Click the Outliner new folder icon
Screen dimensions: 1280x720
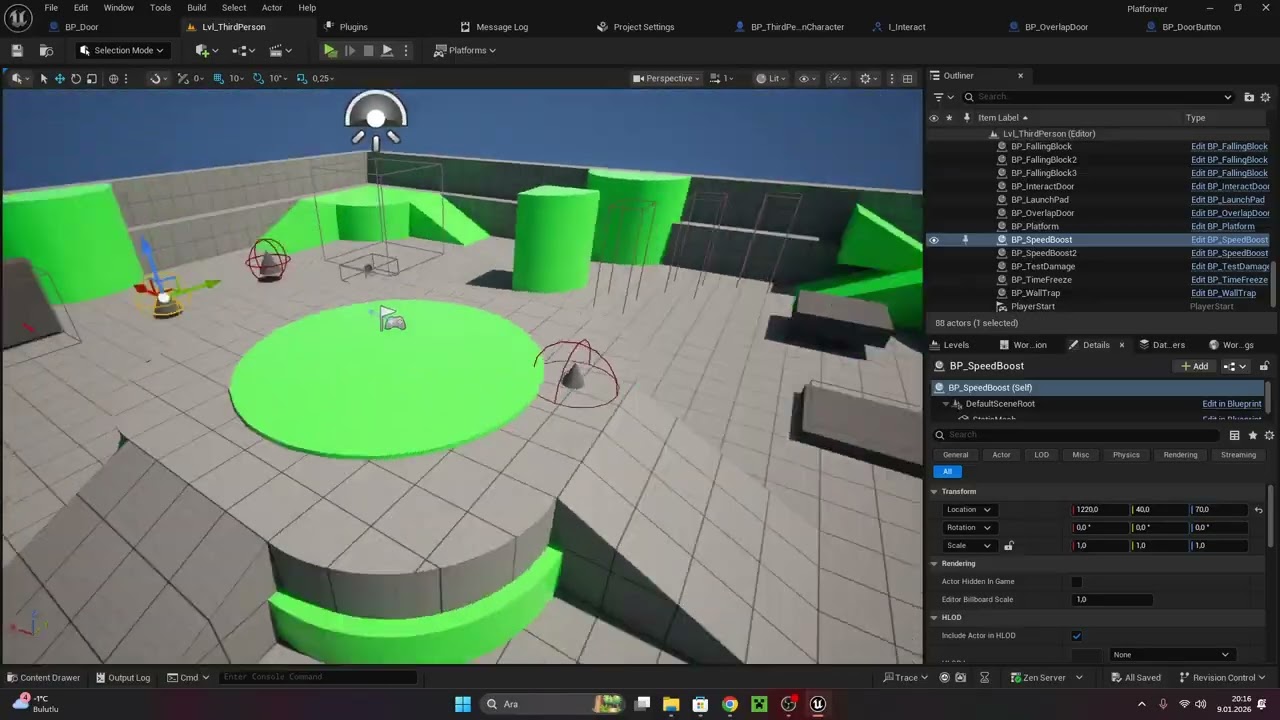click(x=1249, y=97)
